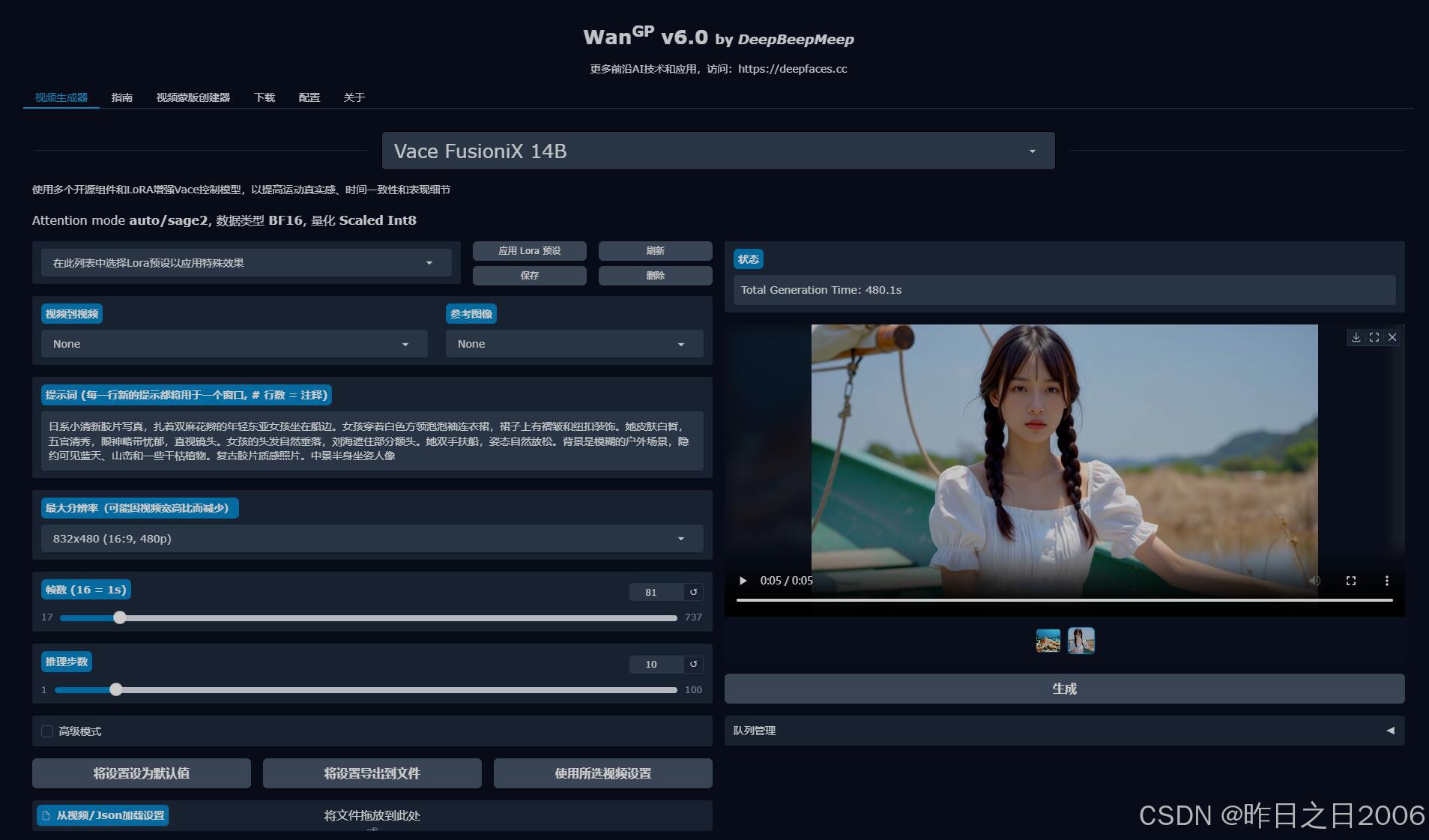Screen dimensions: 1429x840
Task: Open the 参考图像 None dropdown
Action: [574, 344]
